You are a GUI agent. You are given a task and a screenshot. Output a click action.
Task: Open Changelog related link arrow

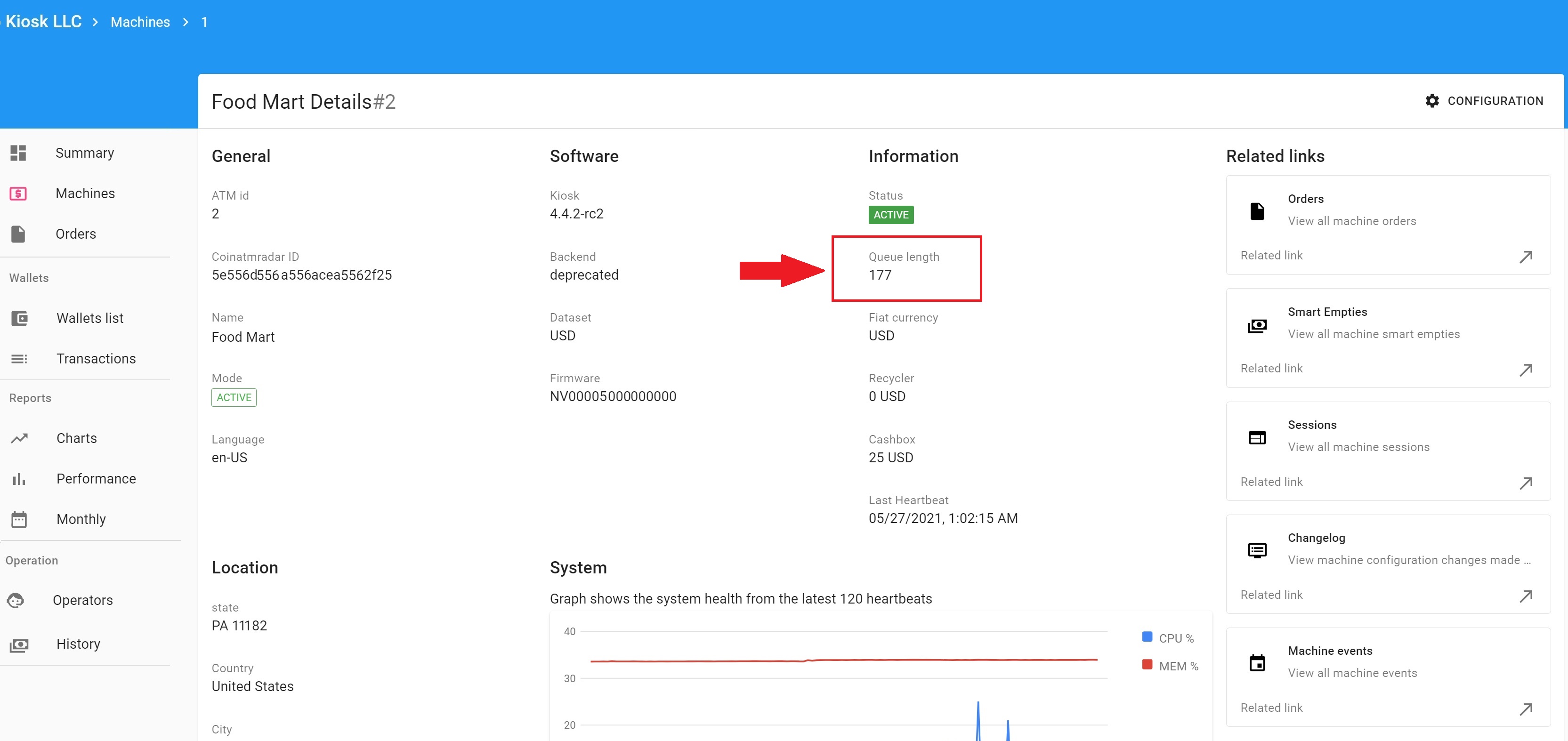pyautogui.click(x=1526, y=596)
